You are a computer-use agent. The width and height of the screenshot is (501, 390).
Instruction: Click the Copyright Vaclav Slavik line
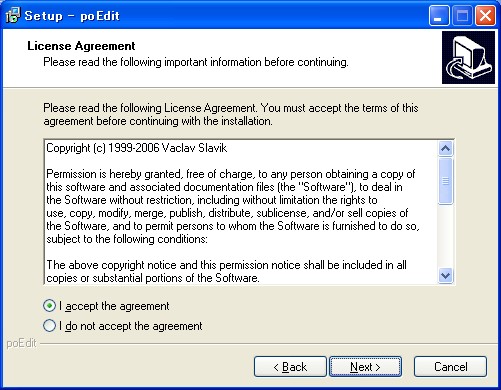(x=137, y=148)
